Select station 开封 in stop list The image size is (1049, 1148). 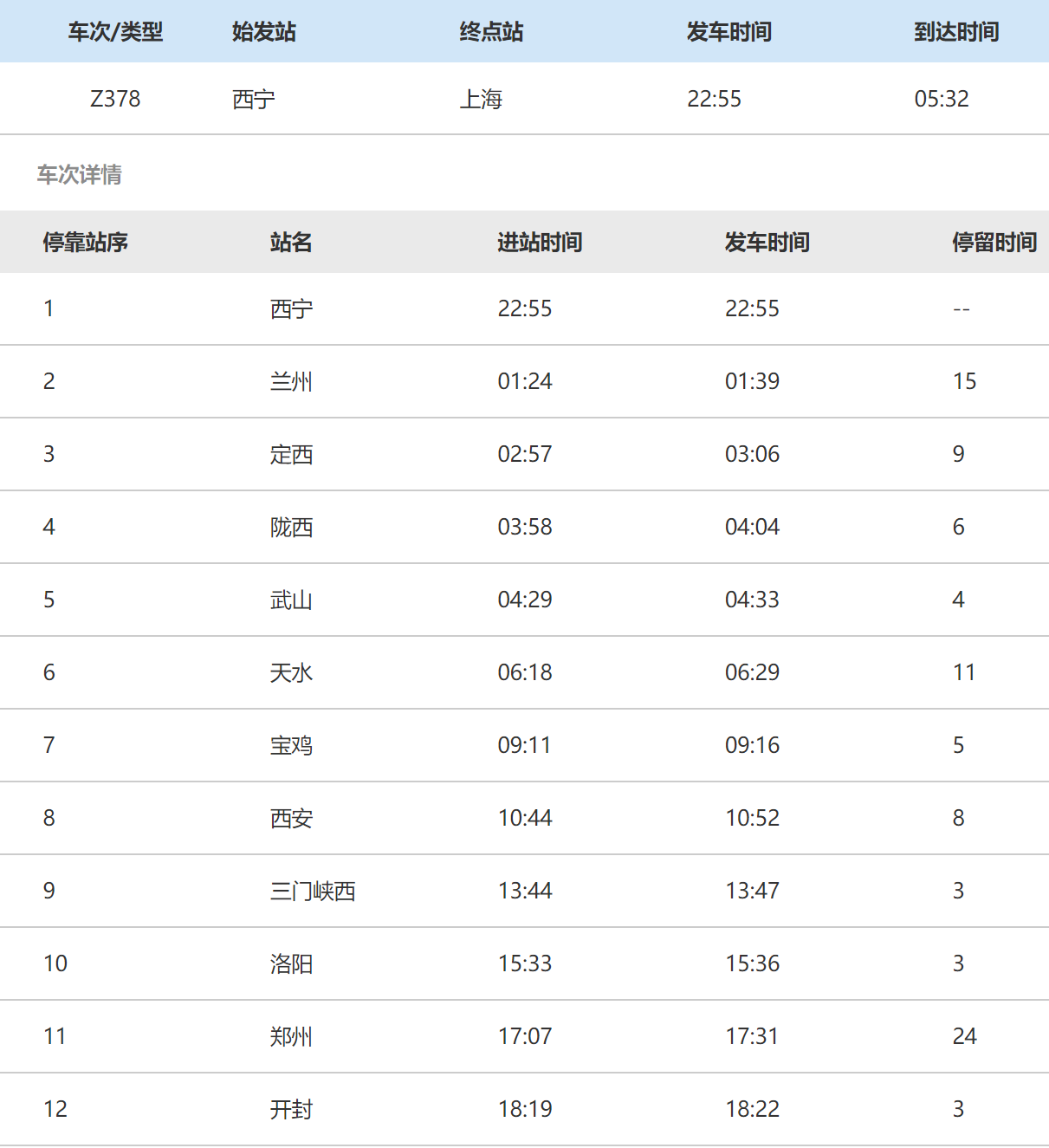(x=291, y=1110)
